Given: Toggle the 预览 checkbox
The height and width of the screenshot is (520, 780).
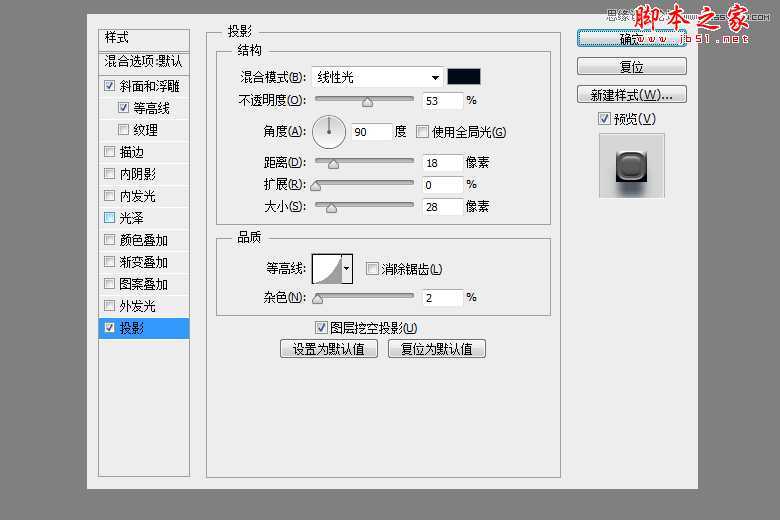Looking at the screenshot, I should [604, 119].
